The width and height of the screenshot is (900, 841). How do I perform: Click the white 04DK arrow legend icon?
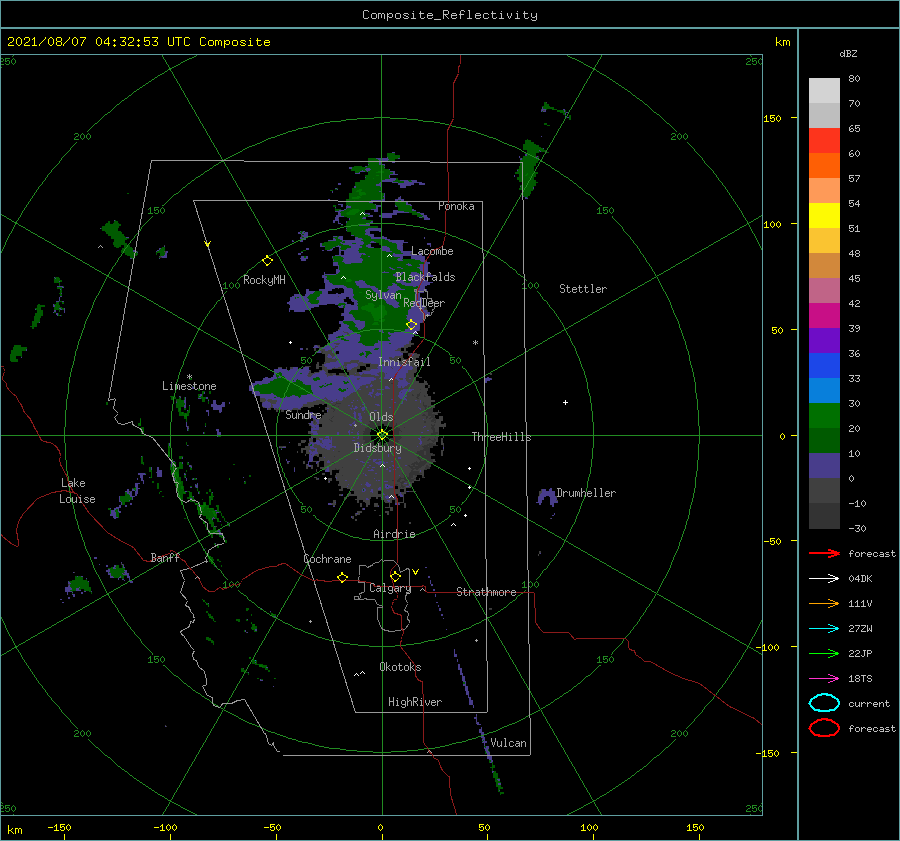pos(824,579)
